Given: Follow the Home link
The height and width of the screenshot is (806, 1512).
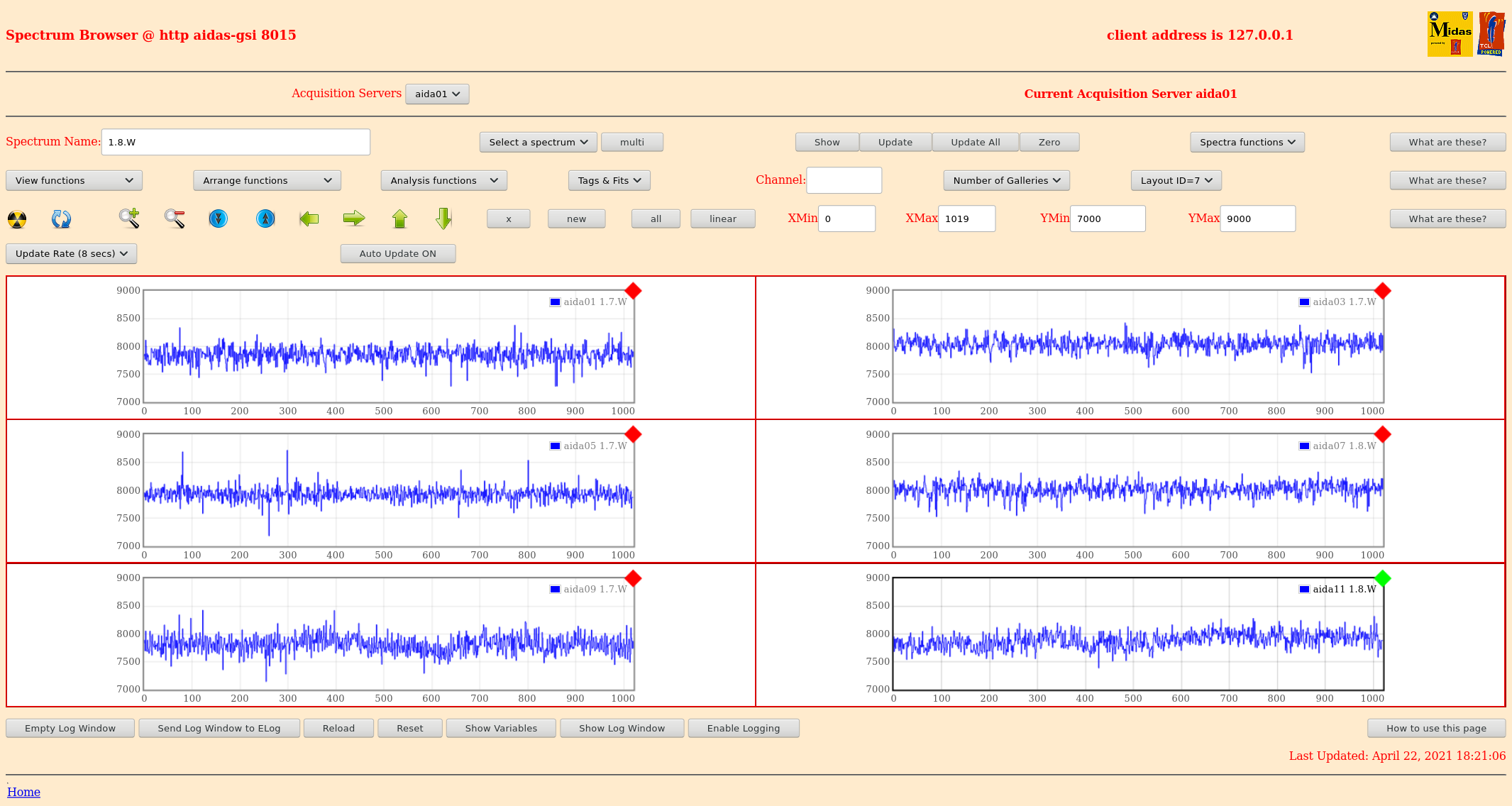Looking at the screenshot, I should [23, 792].
